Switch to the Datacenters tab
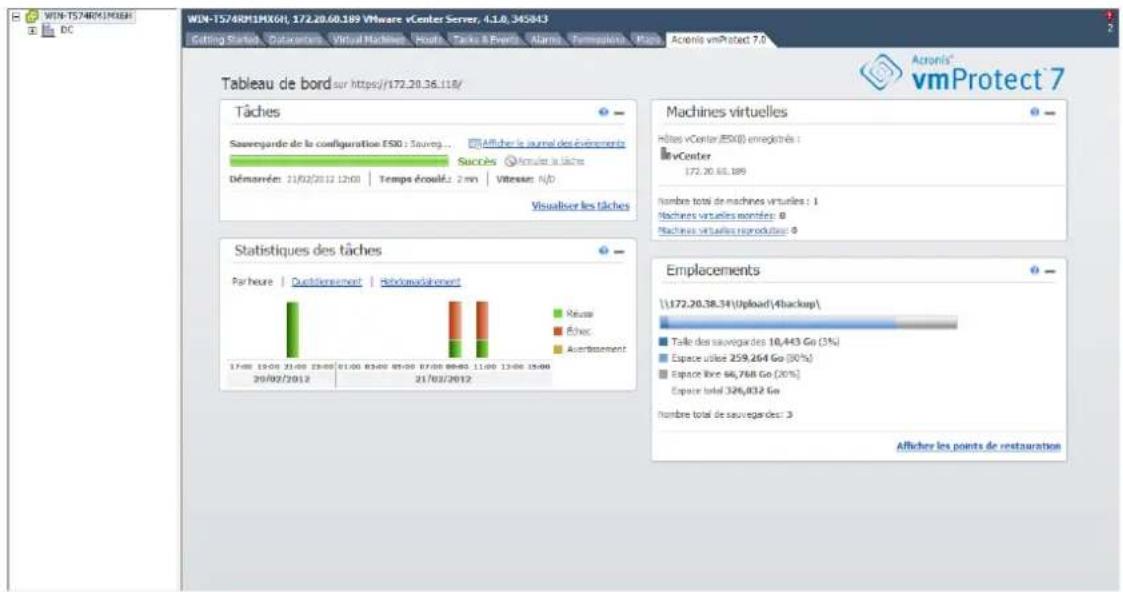The height and width of the screenshot is (592, 1123). click(x=295, y=40)
